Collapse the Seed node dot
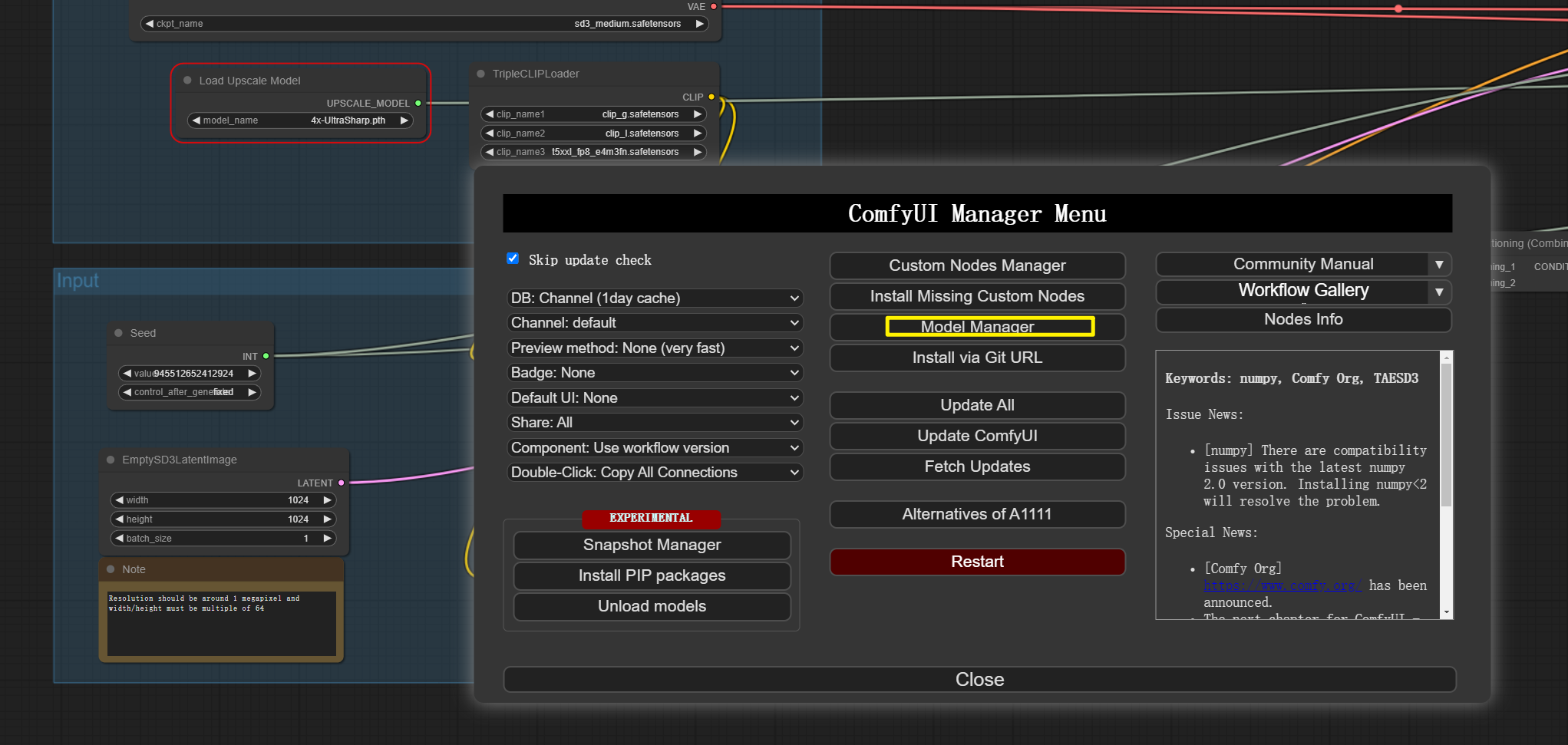Image resolution: width=1568 pixels, height=745 pixels. pyautogui.click(x=118, y=333)
